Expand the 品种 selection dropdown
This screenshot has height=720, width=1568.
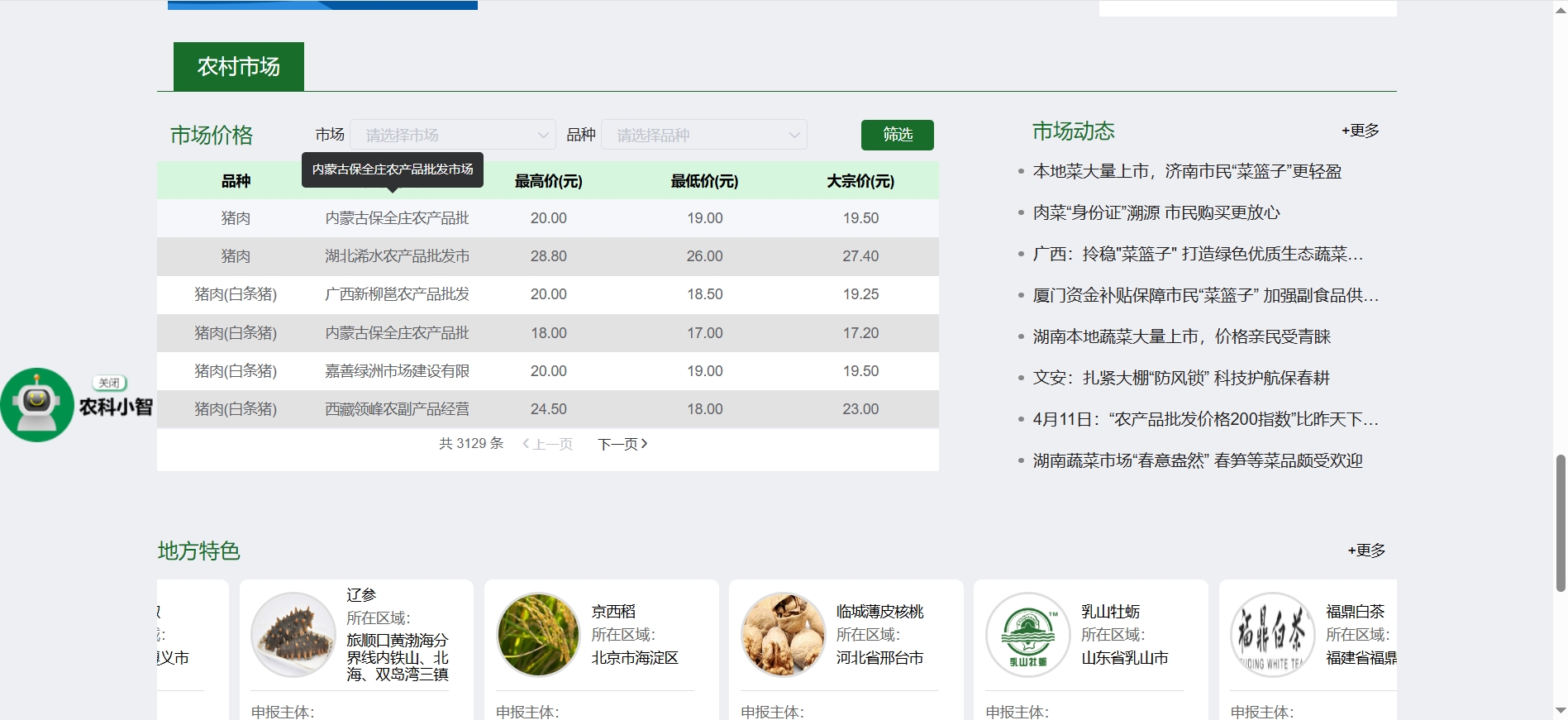click(x=704, y=135)
